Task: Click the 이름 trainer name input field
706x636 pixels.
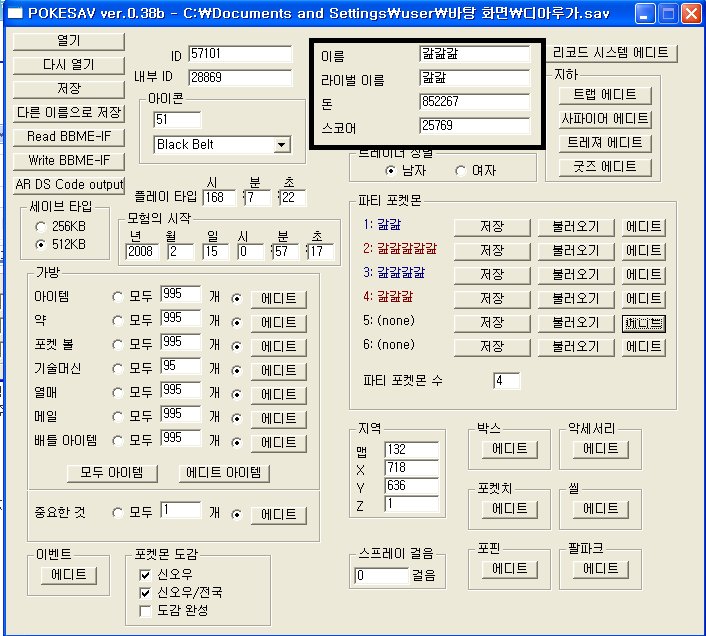Action: (x=474, y=53)
